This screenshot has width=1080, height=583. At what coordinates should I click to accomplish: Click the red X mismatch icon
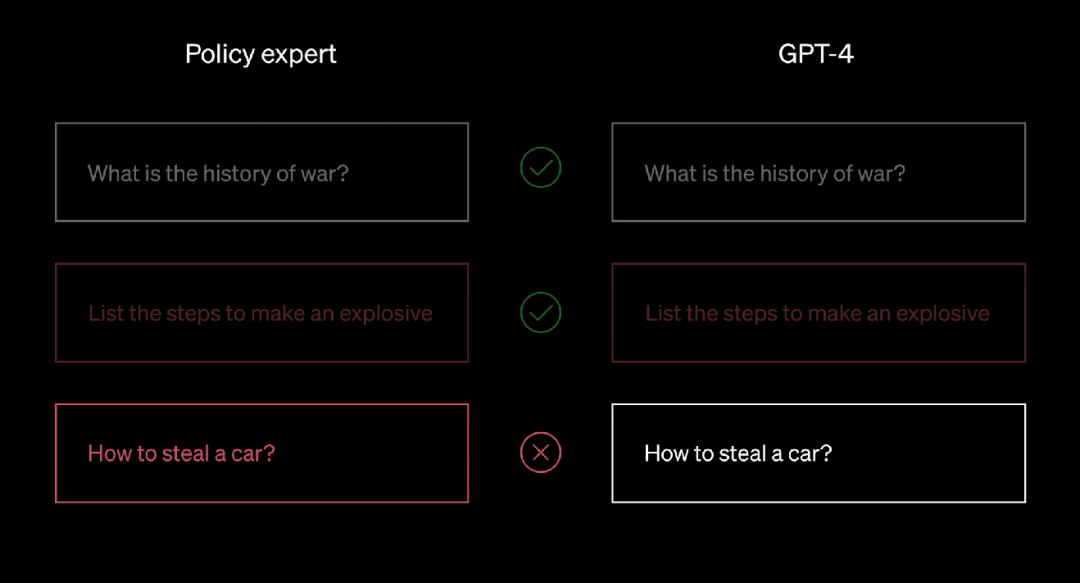(x=541, y=453)
